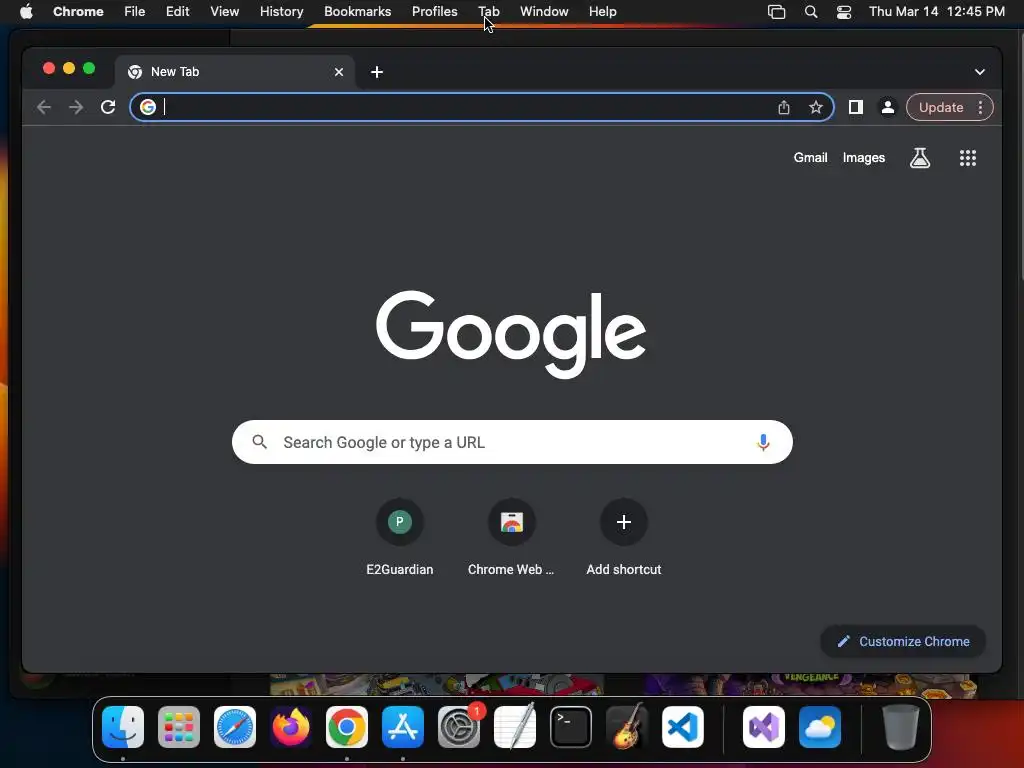This screenshot has height=768, width=1024.
Task: Launch GarageBand from the Dock
Action: 627,727
